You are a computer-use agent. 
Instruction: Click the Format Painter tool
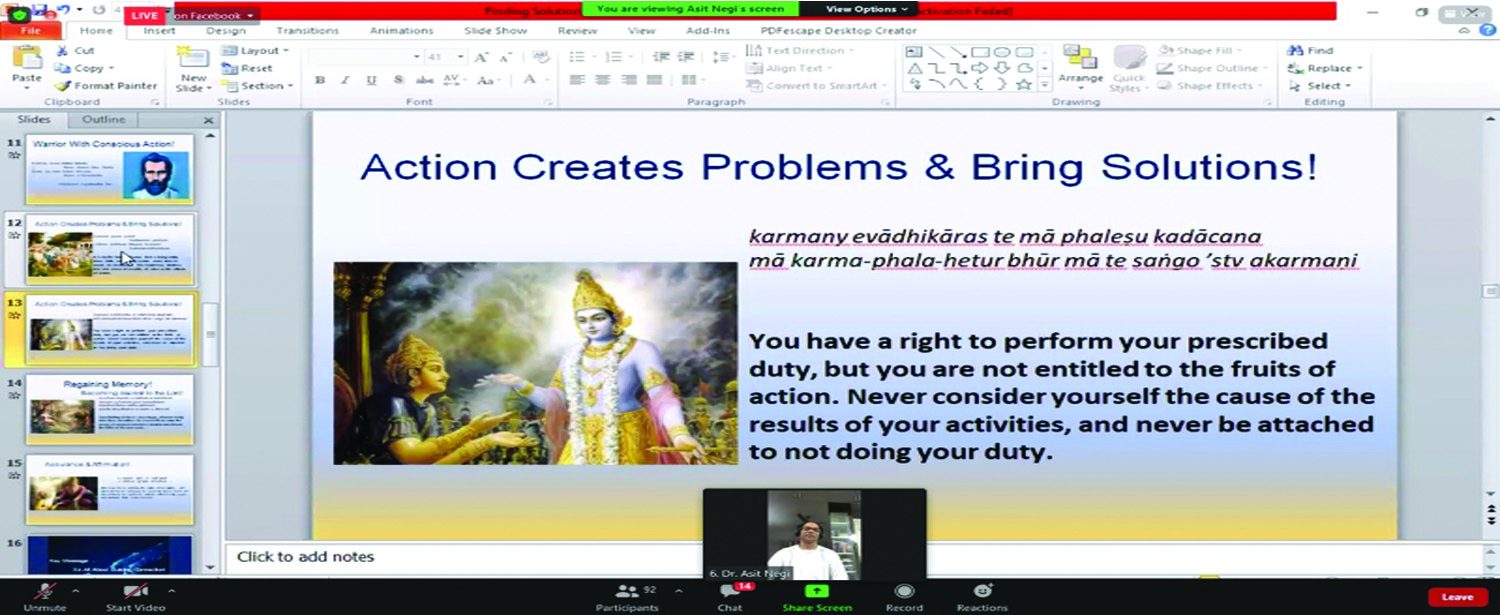pyautogui.click(x=107, y=86)
